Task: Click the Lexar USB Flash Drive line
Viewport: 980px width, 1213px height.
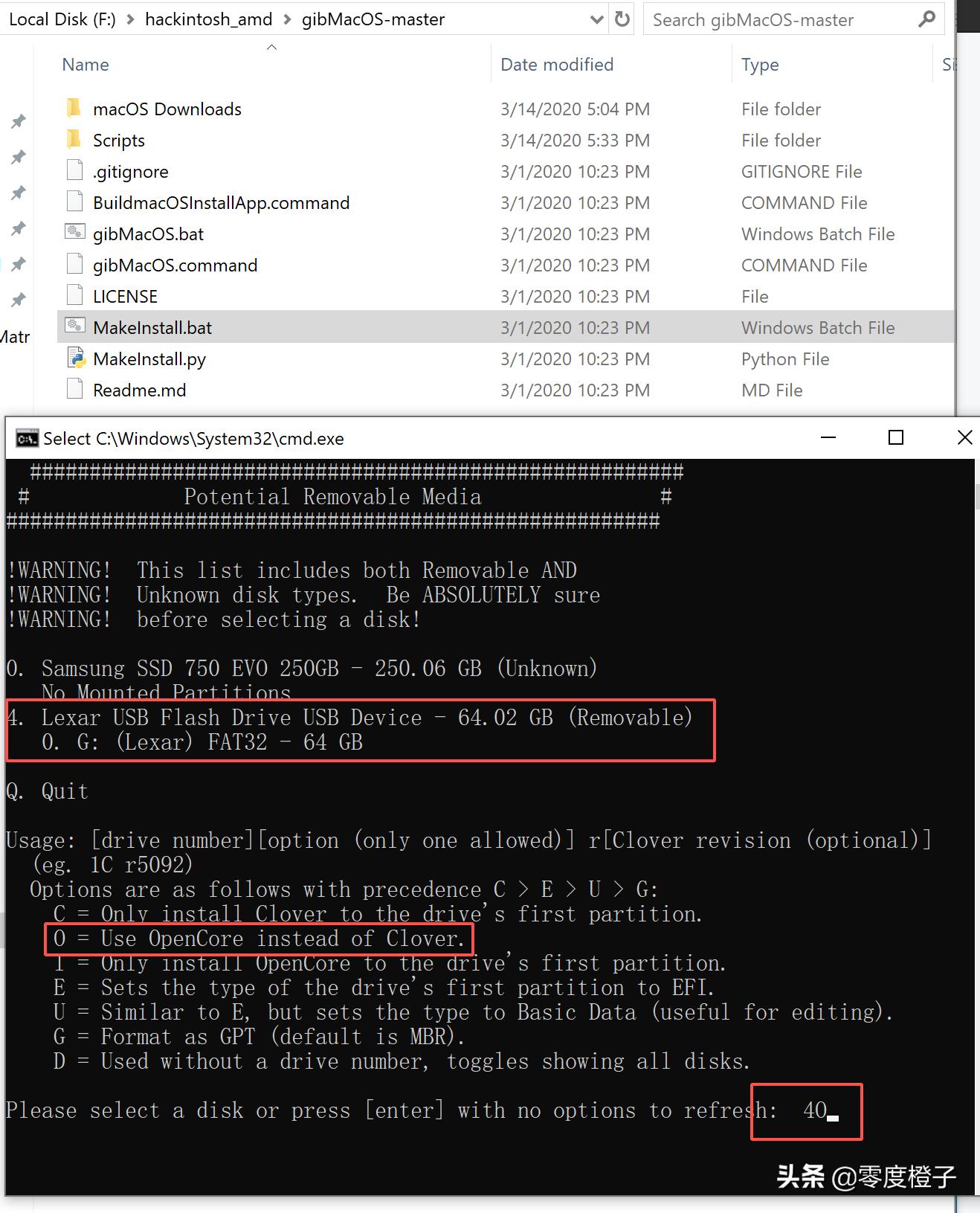Action: pos(350,718)
